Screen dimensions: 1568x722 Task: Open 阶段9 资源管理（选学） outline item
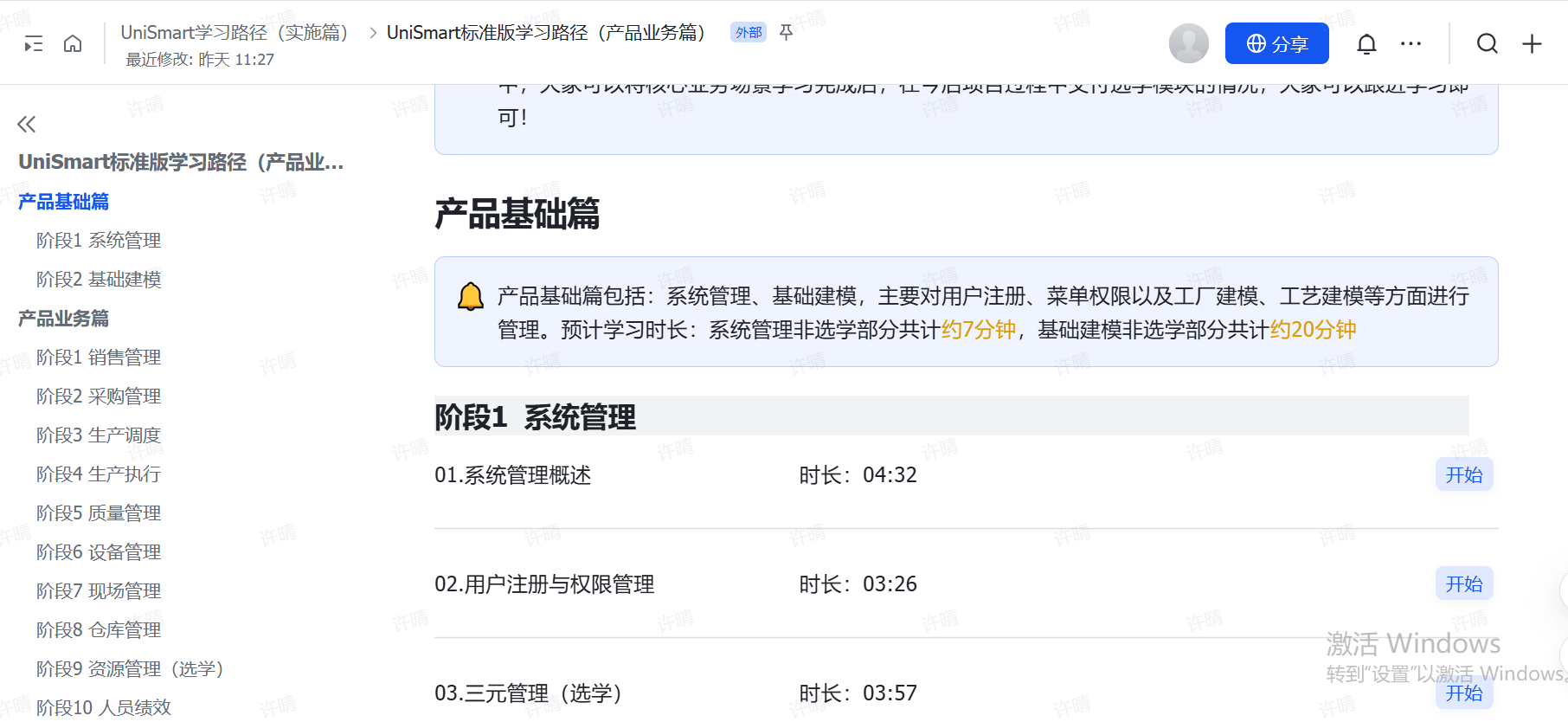[130, 669]
